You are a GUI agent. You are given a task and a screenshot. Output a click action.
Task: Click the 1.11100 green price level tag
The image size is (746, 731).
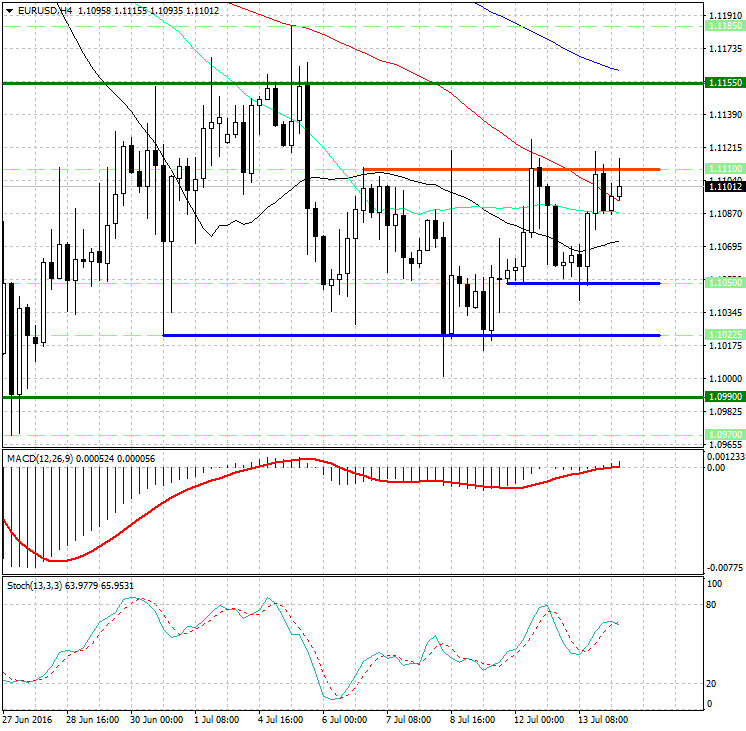725,168
